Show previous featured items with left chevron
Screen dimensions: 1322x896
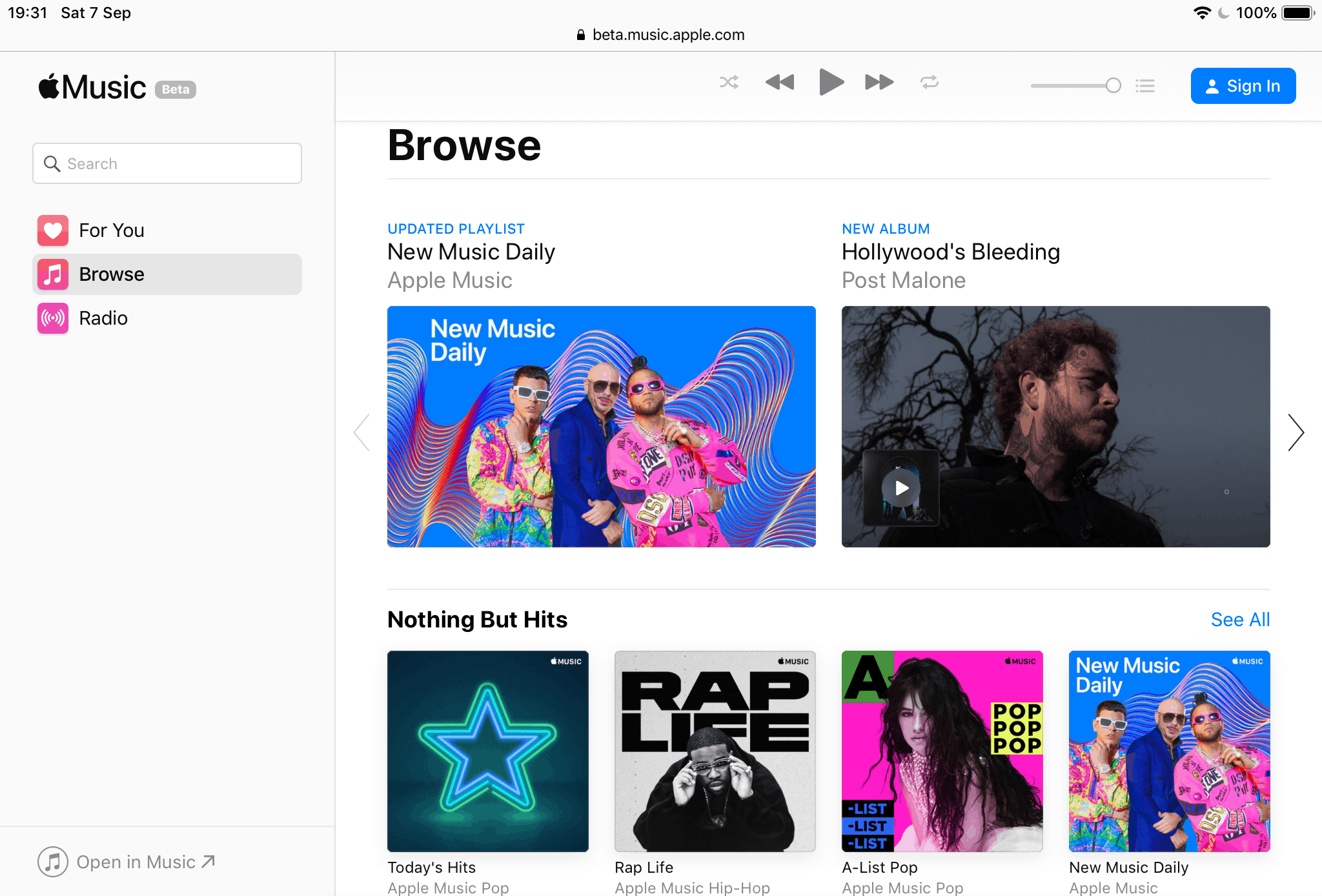(x=362, y=433)
